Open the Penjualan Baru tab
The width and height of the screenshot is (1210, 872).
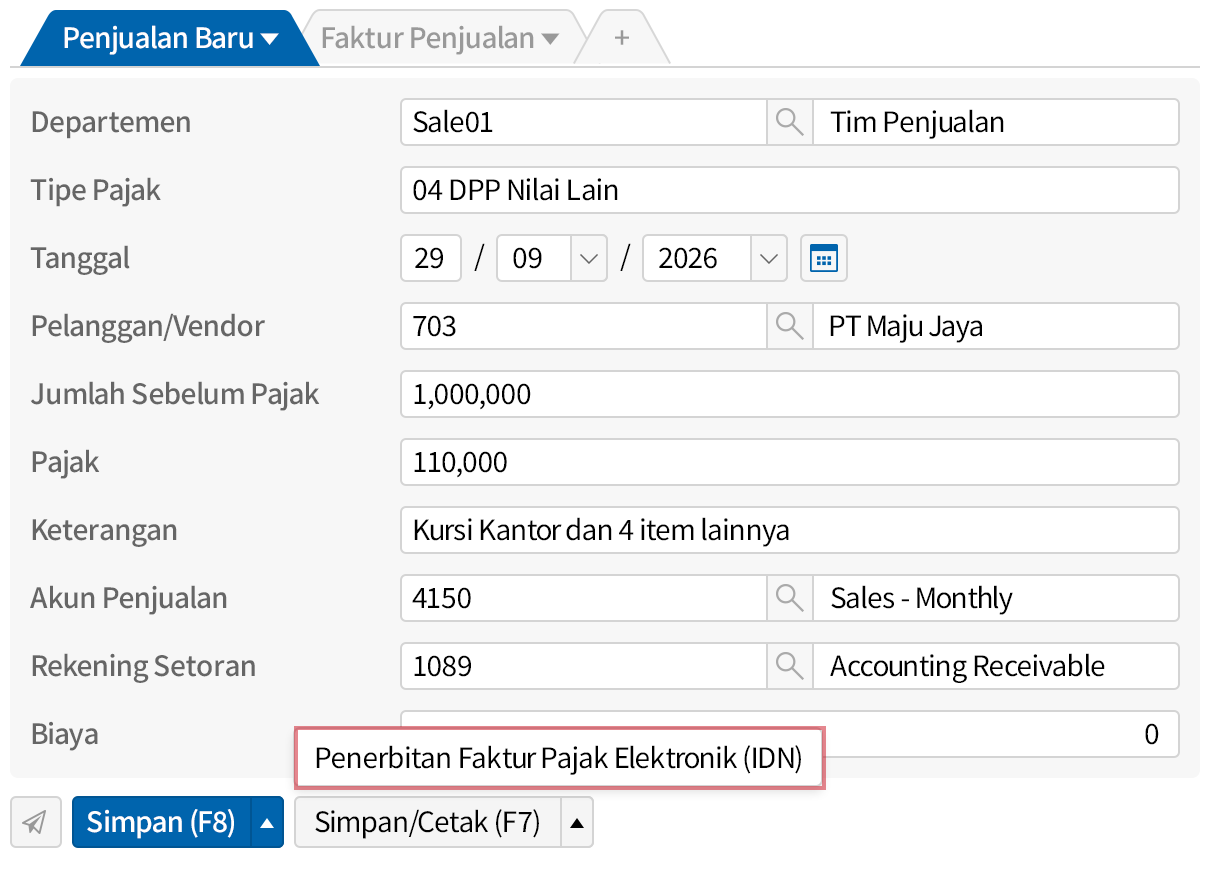click(x=170, y=38)
